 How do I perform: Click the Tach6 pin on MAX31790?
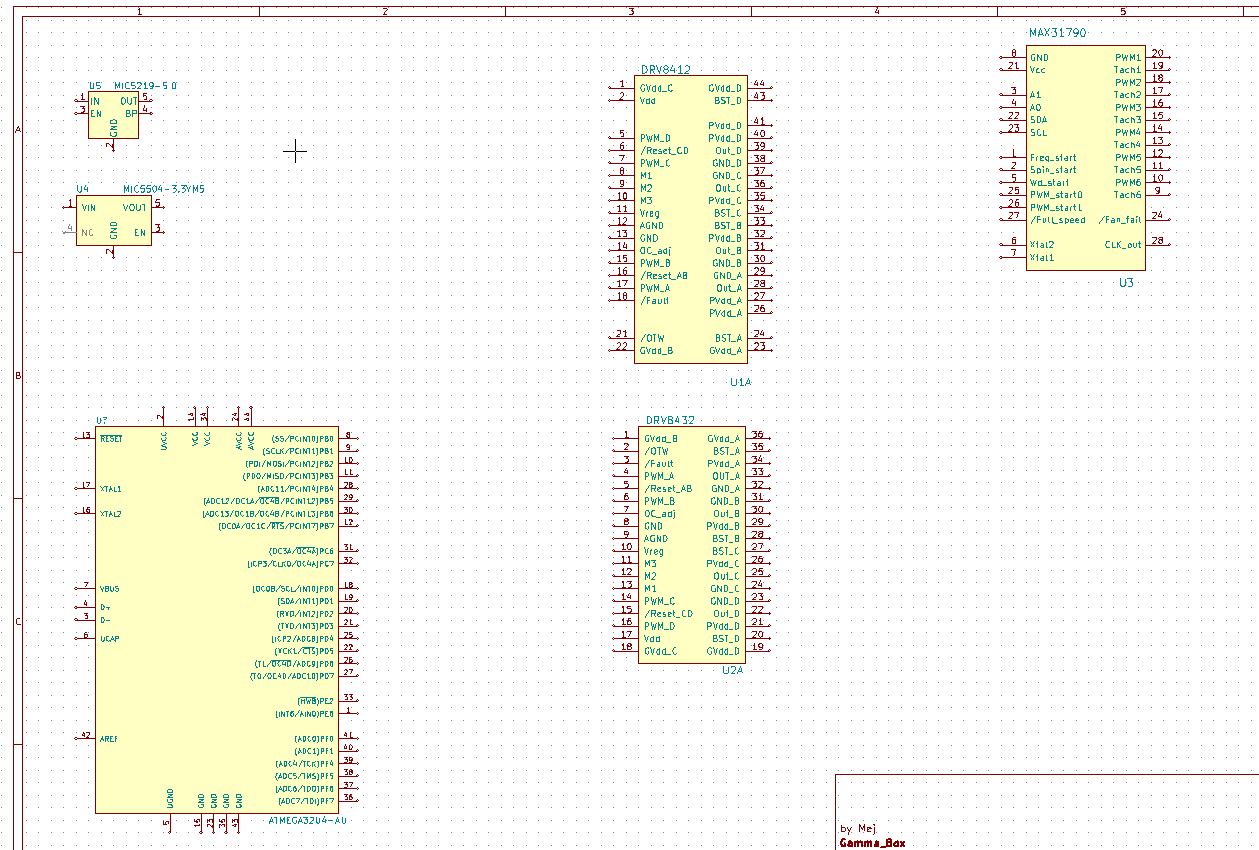tap(1128, 195)
